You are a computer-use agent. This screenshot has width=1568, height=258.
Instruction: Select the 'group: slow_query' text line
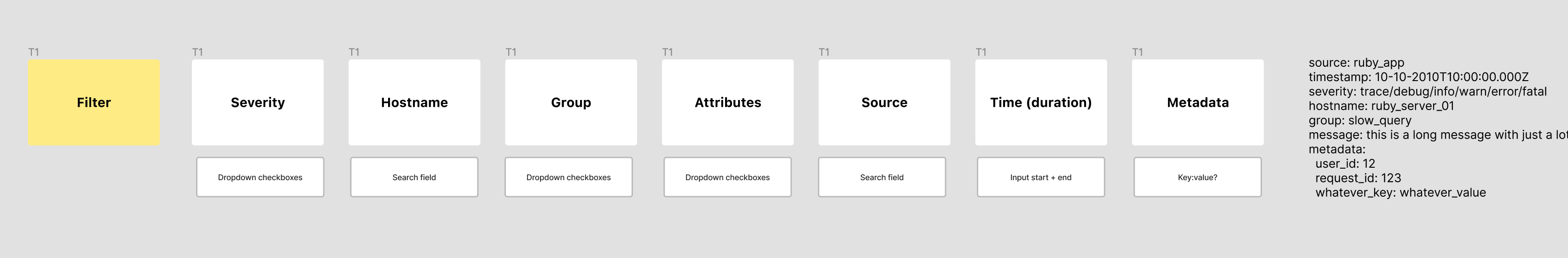point(1360,121)
